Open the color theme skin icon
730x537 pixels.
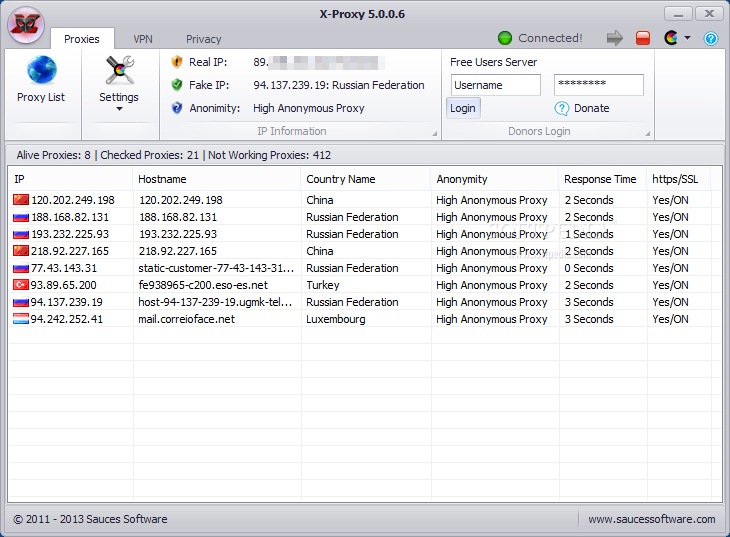(671, 38)
